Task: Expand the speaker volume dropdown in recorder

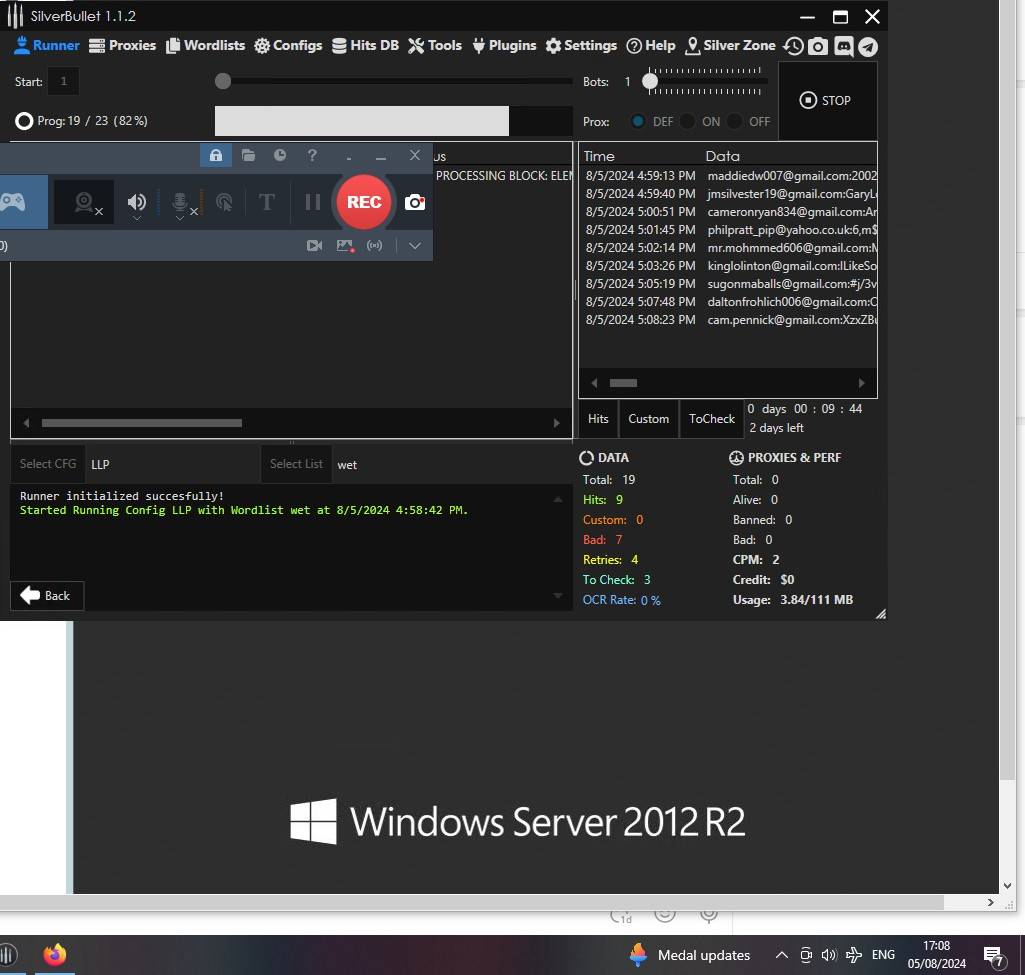Action: click(x=137, y=218)
